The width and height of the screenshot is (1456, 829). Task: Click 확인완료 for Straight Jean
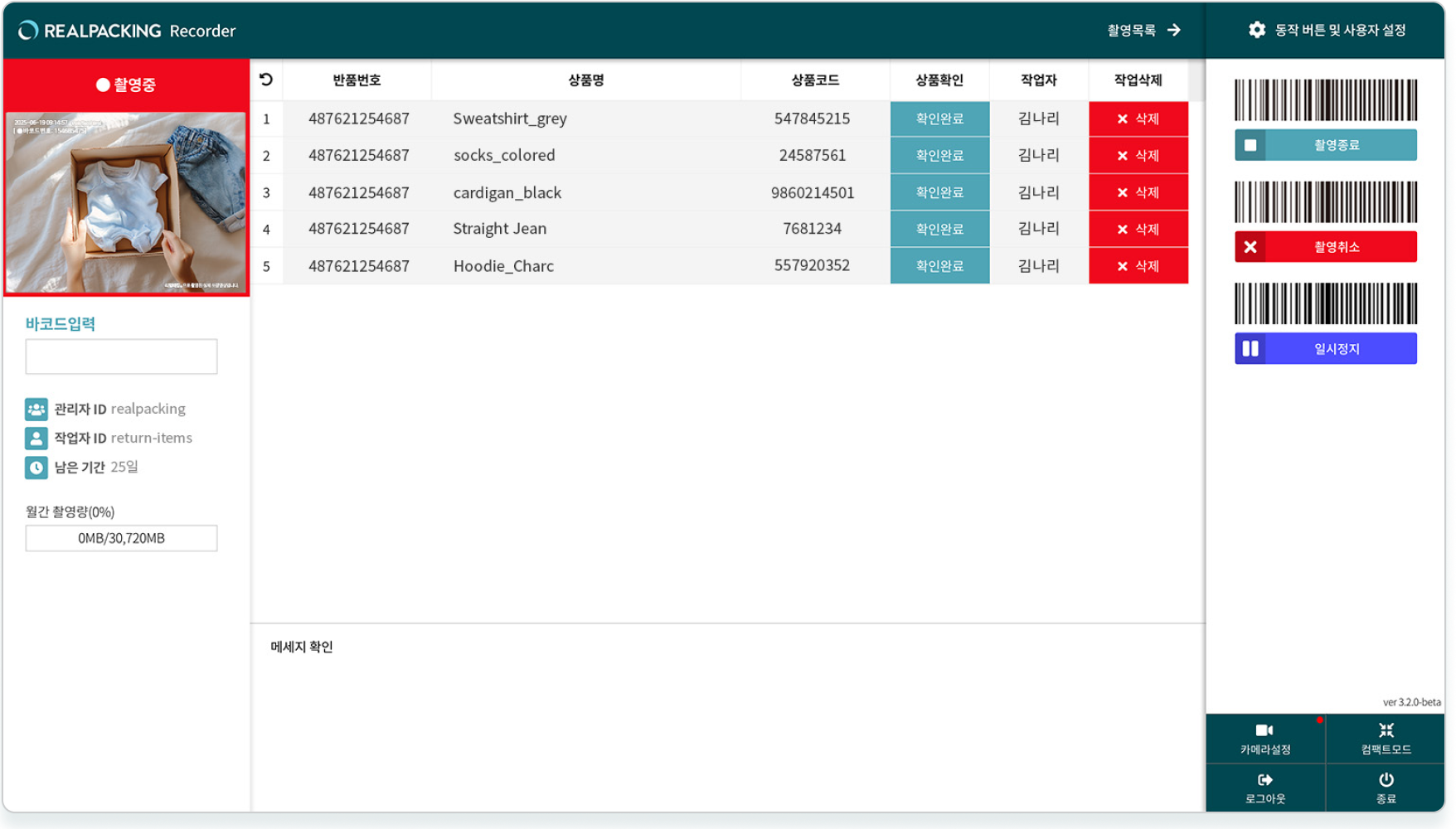(939, 230)
